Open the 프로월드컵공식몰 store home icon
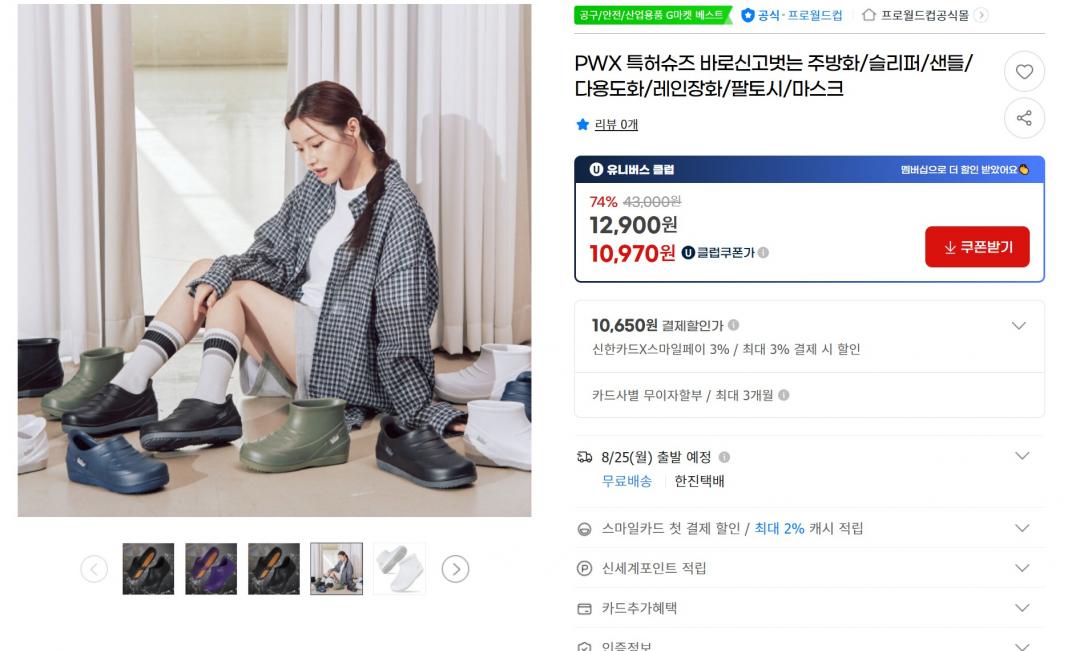The height and width of the screenshot is (651, 1080). point(869,15)
